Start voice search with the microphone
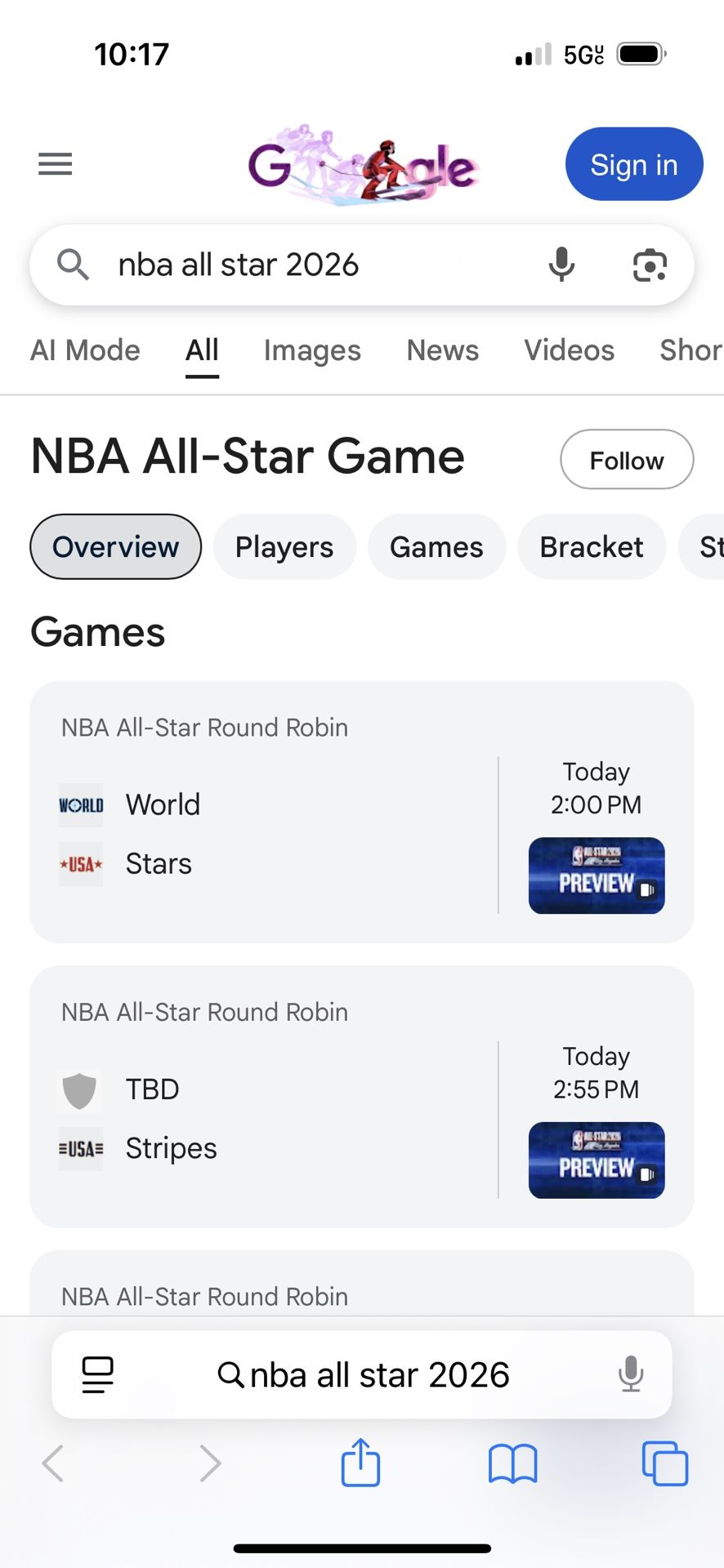 click(x=561, y=265)
